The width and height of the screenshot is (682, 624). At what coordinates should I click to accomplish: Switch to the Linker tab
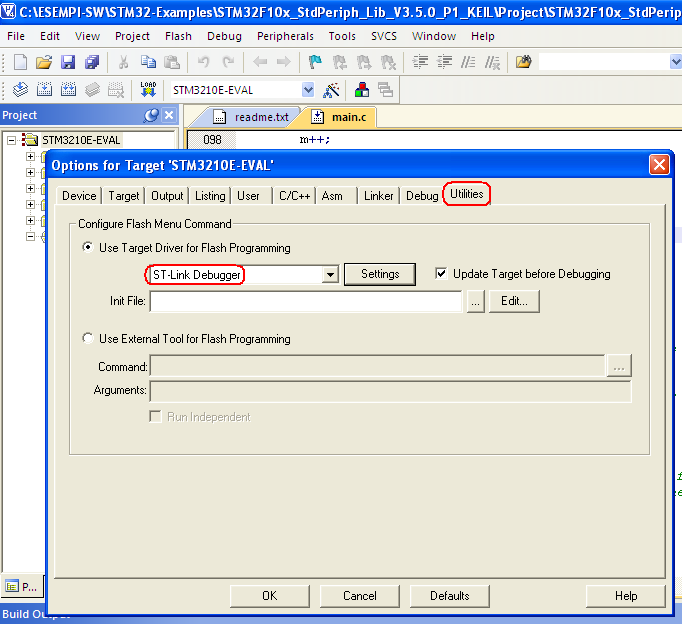pyautogui.click(x=378, y=196)
